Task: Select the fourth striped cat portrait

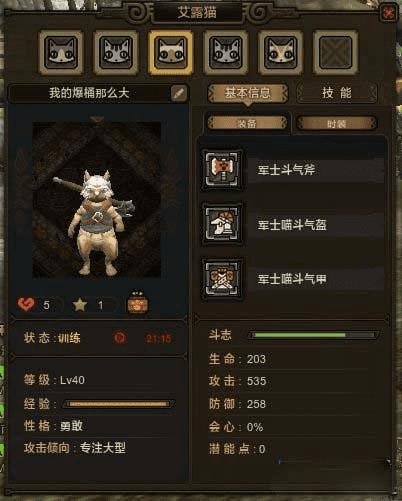Action: coord(226,52)
